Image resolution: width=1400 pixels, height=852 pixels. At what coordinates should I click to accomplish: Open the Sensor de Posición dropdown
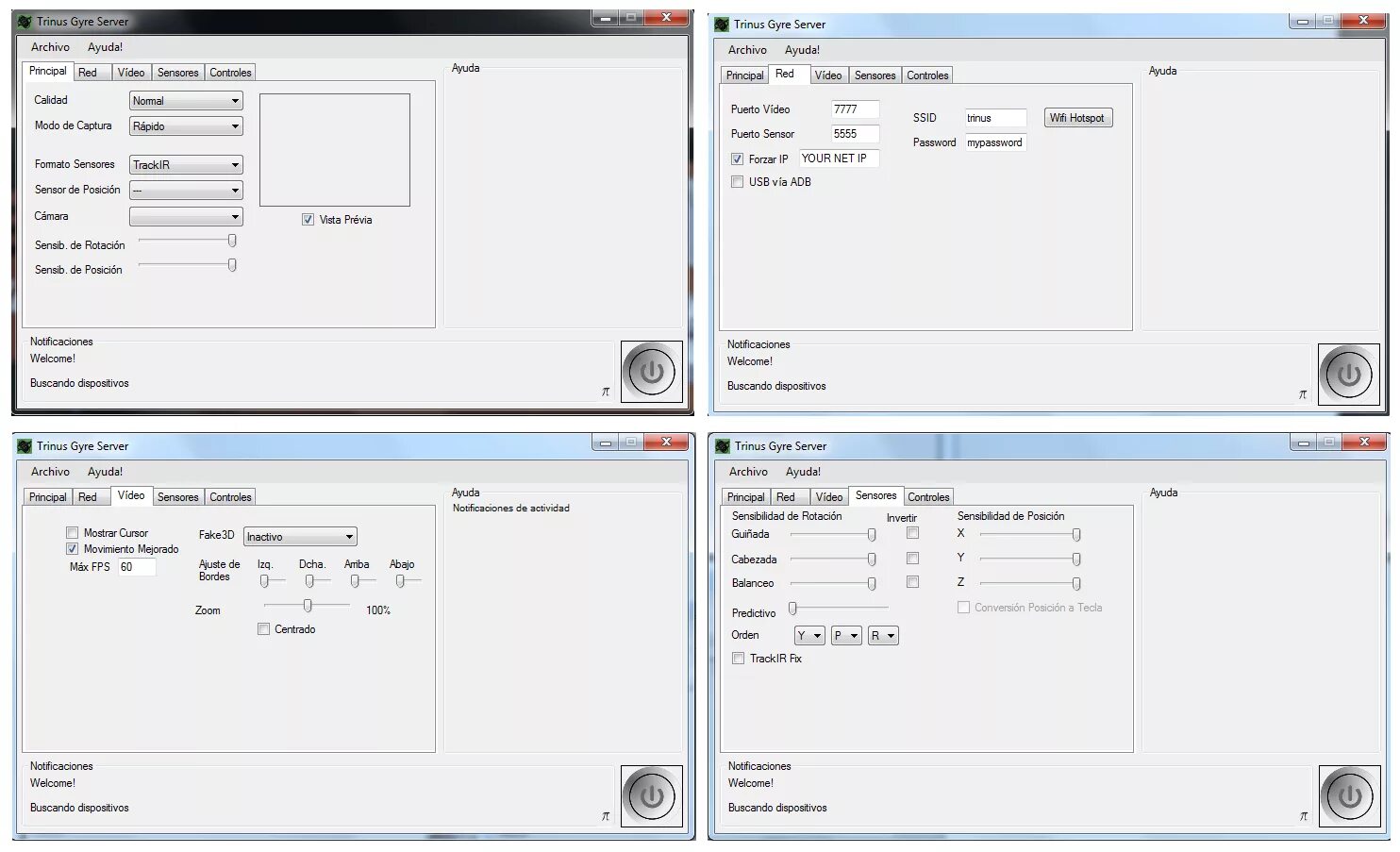186,191
